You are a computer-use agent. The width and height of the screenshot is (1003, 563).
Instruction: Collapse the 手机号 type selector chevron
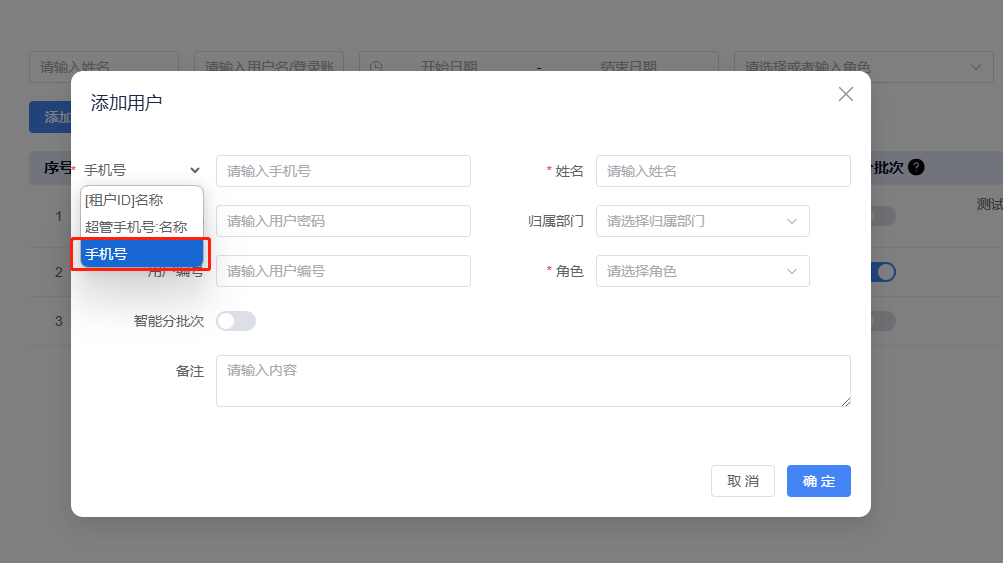click(x=195, y=171)
